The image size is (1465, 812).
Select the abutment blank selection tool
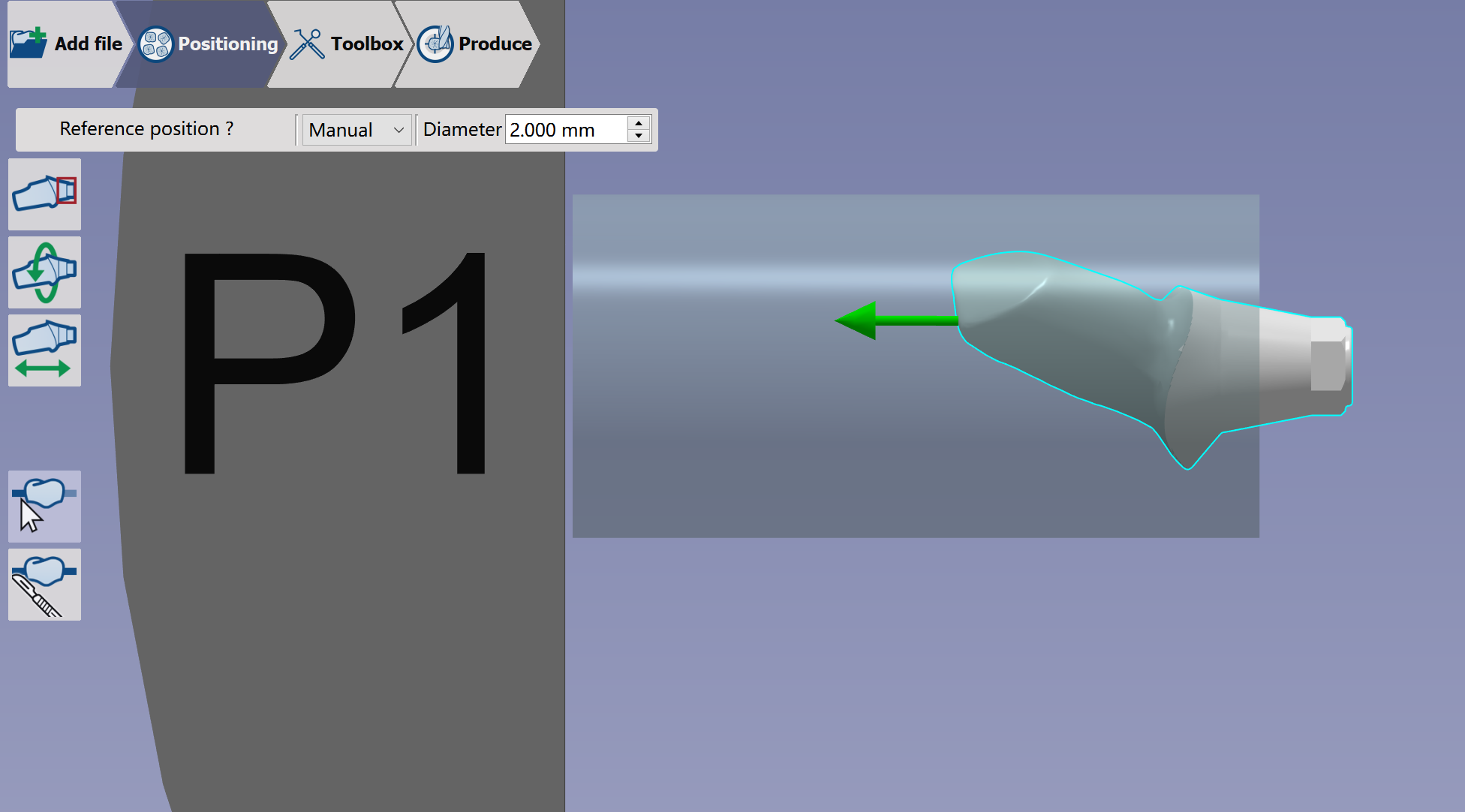pos(45,194)
